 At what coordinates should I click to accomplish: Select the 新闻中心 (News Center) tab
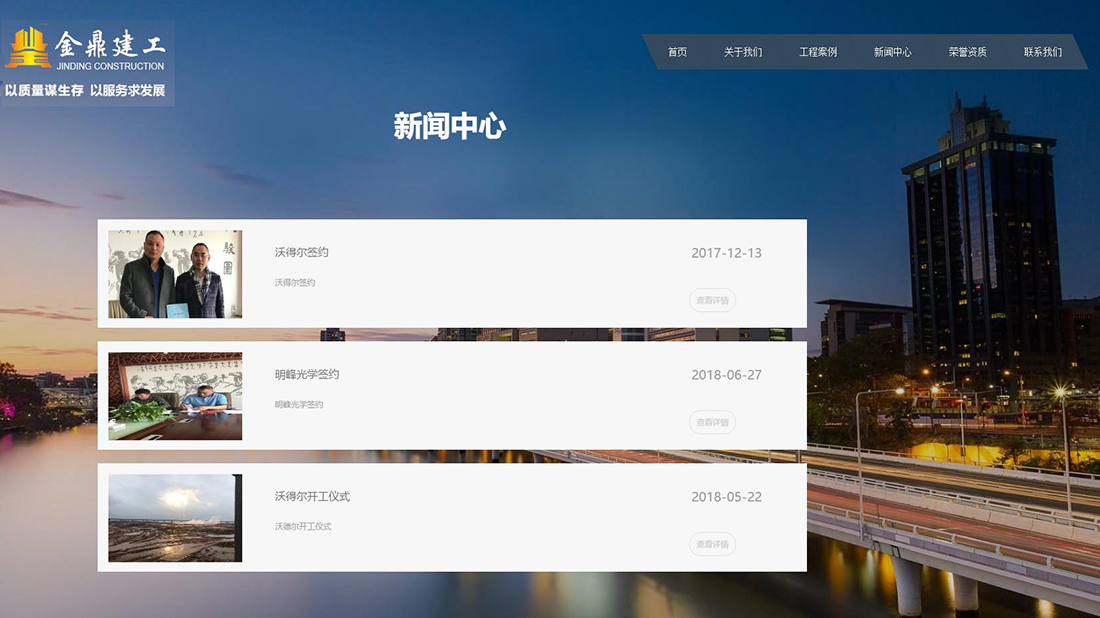[x=895, y=51]
